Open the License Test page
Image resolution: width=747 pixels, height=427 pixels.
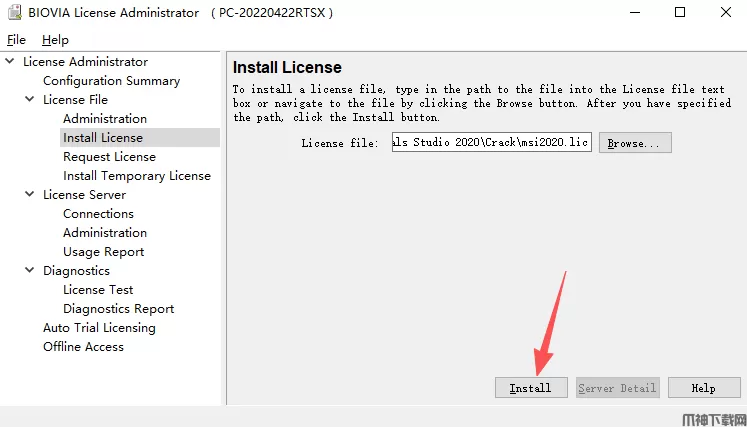[98, 290]
